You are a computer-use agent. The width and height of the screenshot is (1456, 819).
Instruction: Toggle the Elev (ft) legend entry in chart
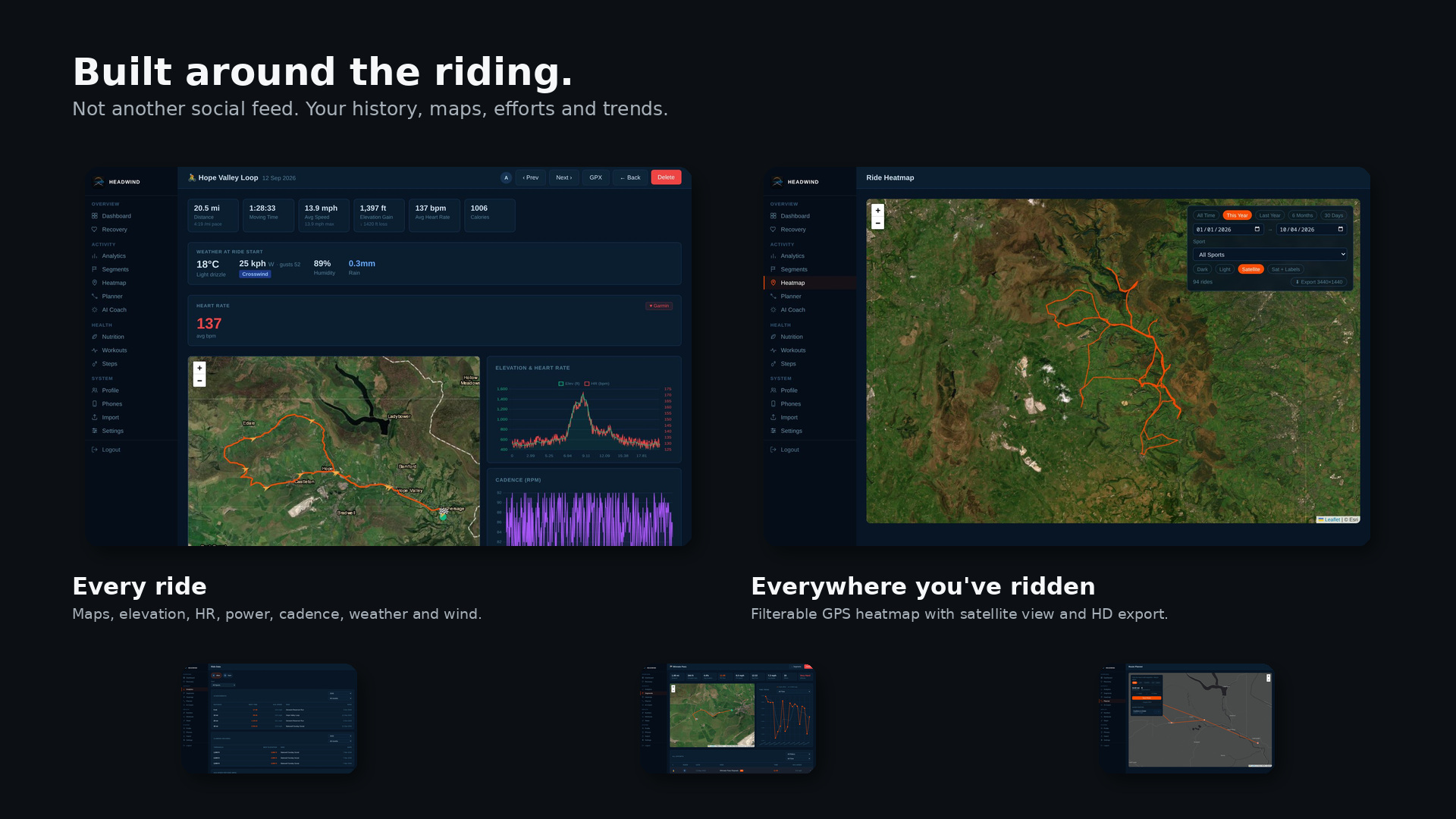click(x=569, y=384)
